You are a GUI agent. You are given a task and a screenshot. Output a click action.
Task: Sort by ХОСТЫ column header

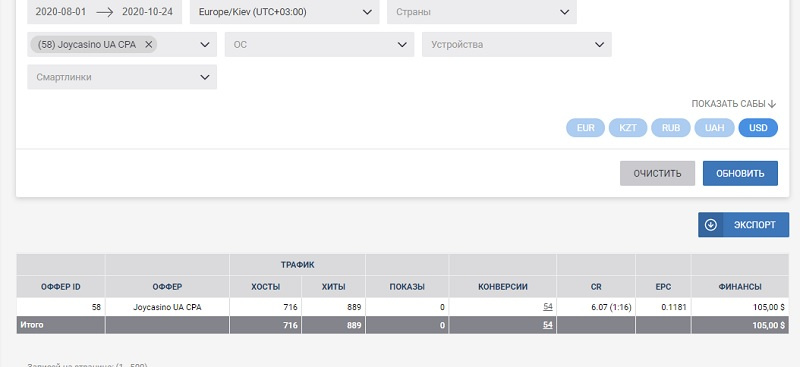coord(265,287)
